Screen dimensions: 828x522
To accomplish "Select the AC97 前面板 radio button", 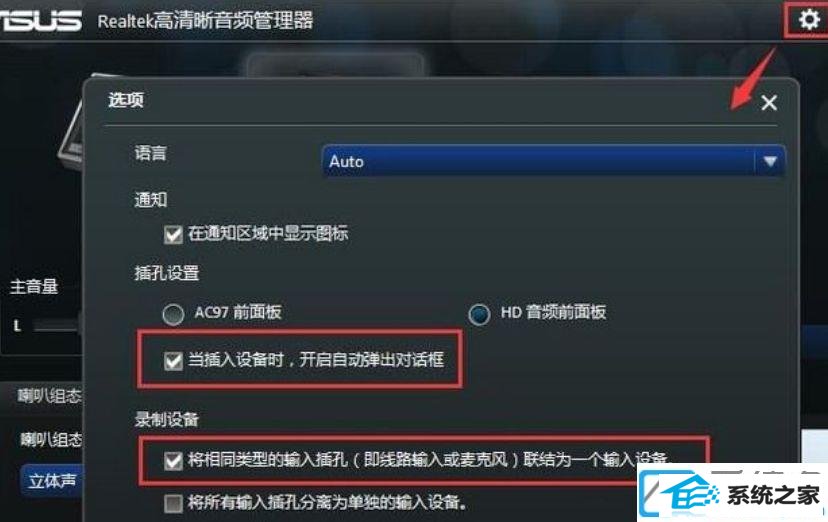I will click(173, 314).
